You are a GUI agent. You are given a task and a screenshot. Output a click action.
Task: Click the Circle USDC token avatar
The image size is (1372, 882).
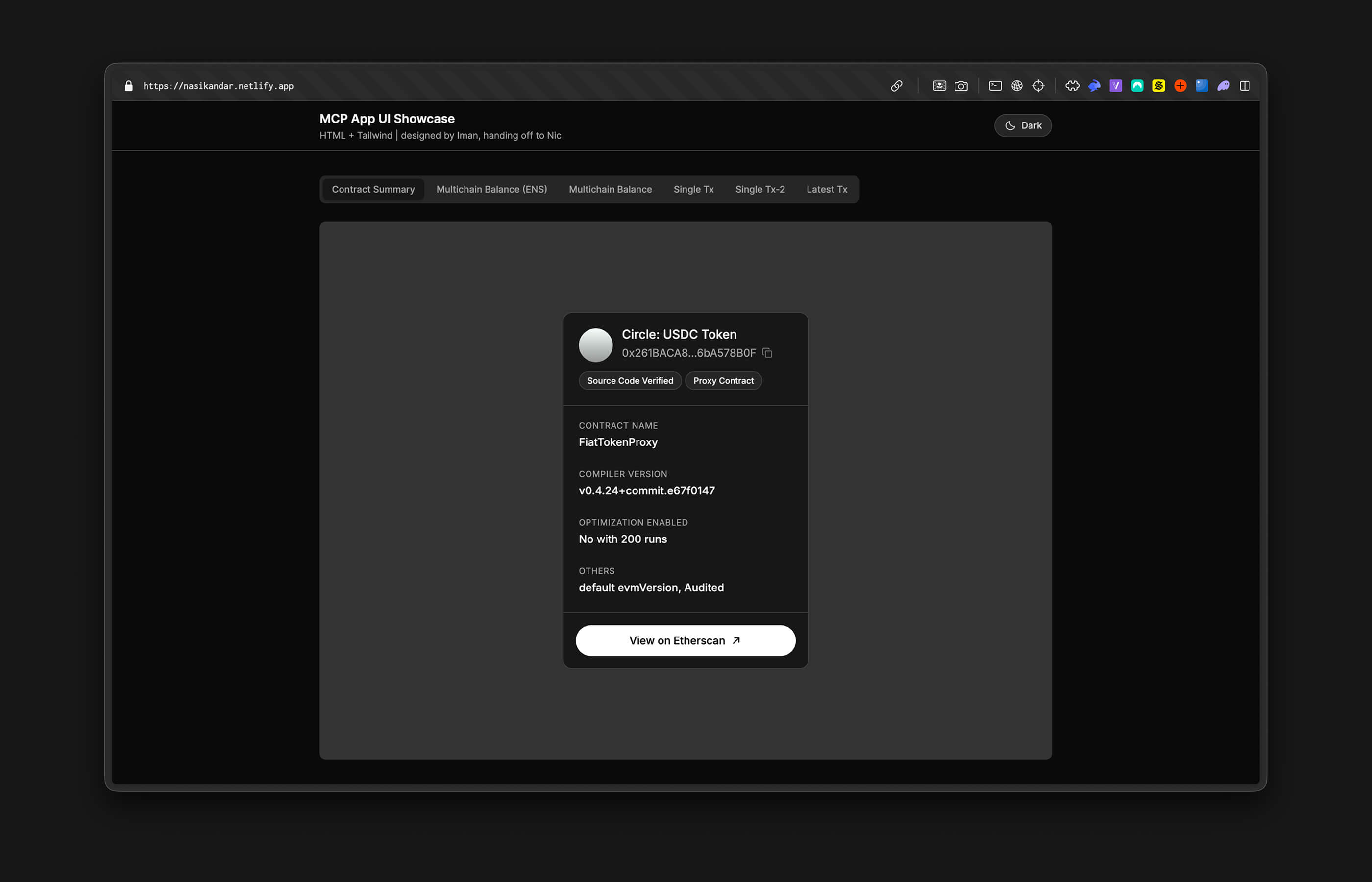pyautogui.click(x=595, y=345)
